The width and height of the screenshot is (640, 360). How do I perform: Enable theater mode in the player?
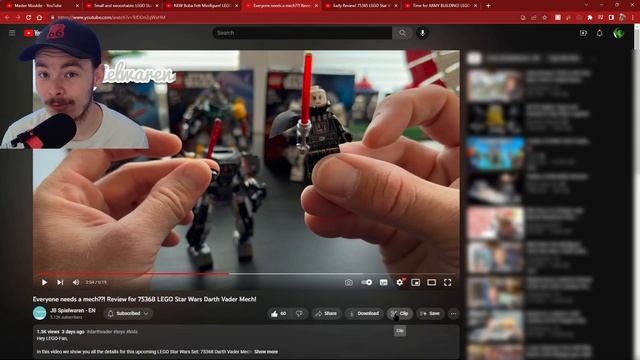point(431,282)
